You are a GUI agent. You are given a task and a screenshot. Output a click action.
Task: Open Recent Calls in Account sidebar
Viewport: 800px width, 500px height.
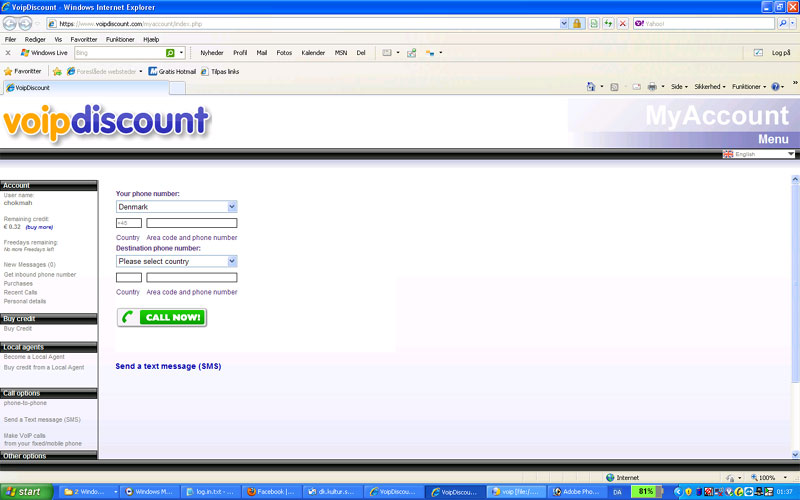20,292
